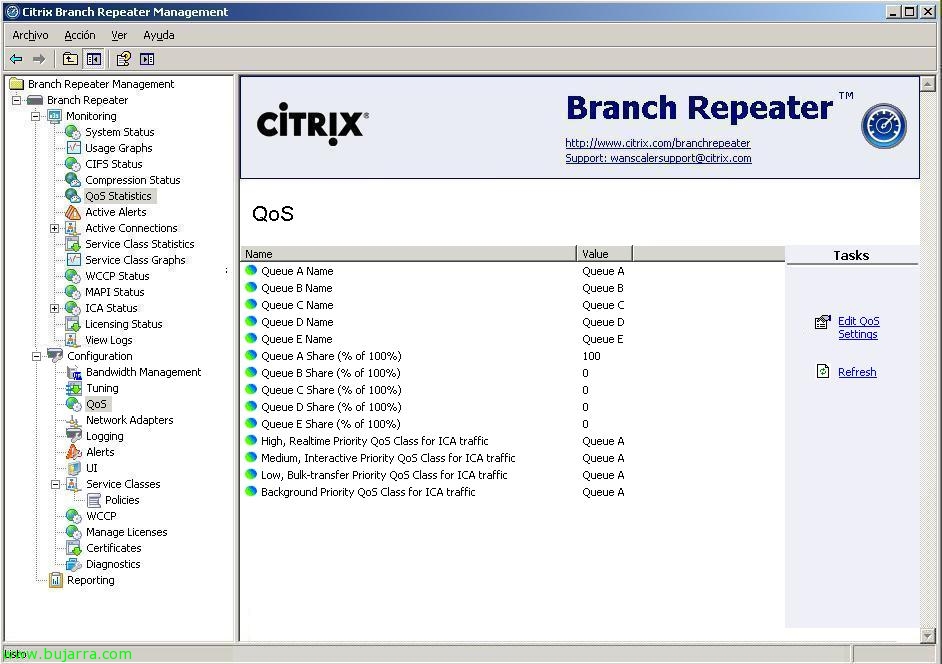Select the Policies tree item
The height and width of the screenshot is (664, 942).
122,500
